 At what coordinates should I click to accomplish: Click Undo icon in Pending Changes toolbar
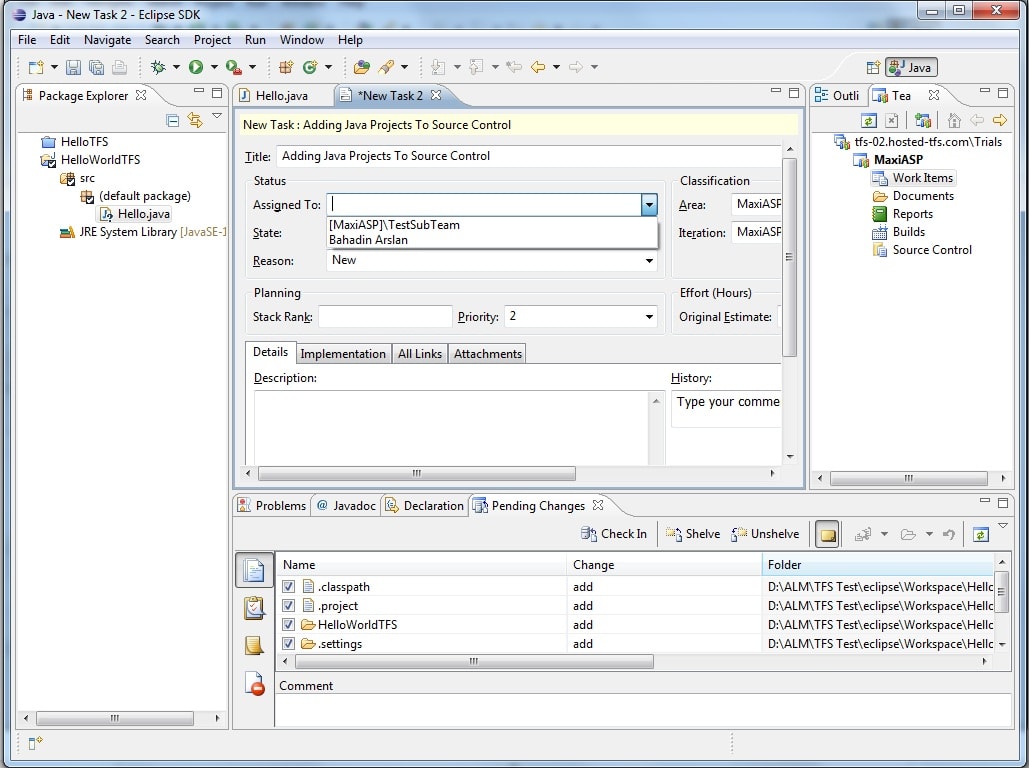pos(948,534)
